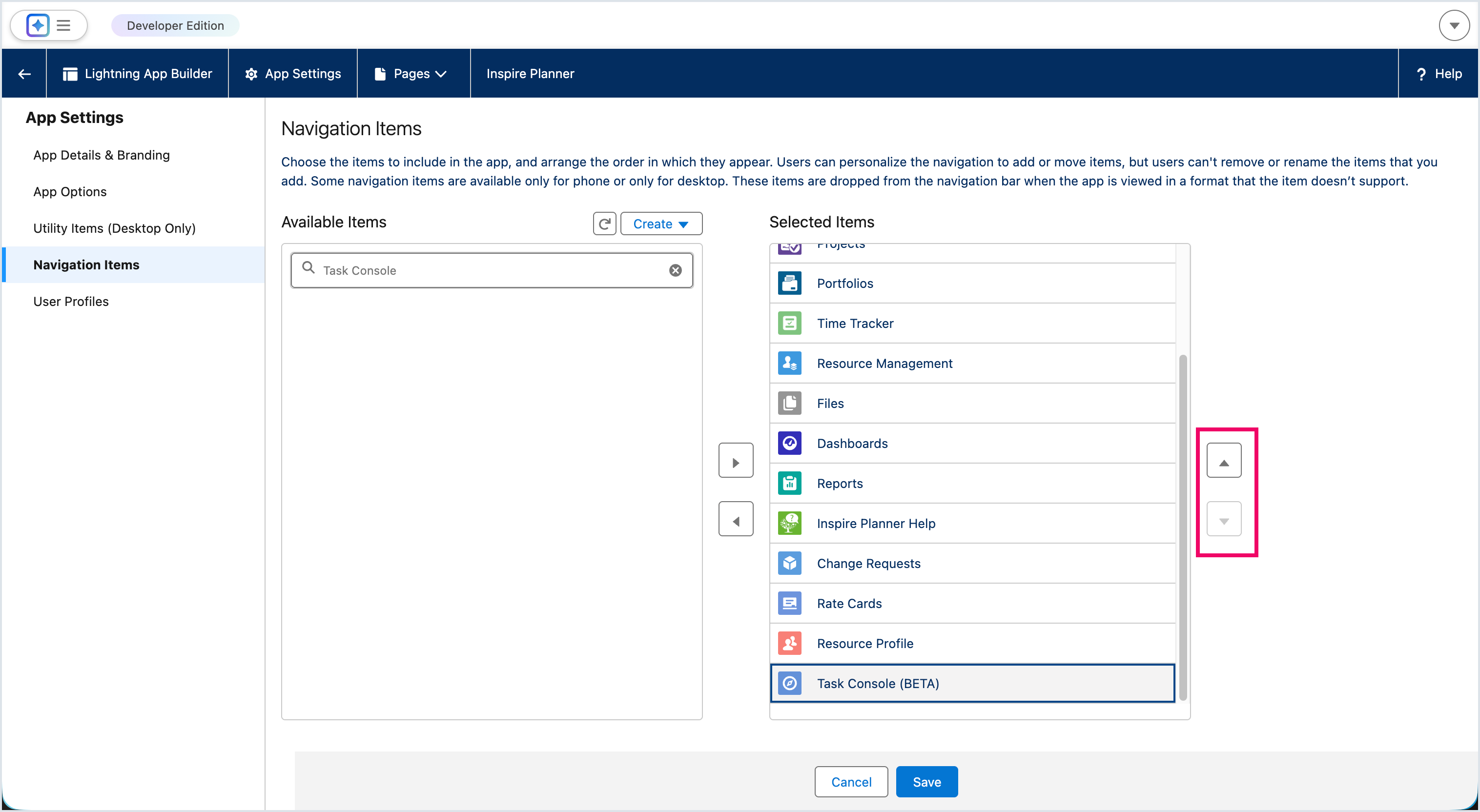The image size is (1480, 812).
Task: Click the move left arrow button
Action: tap(736, 519)
